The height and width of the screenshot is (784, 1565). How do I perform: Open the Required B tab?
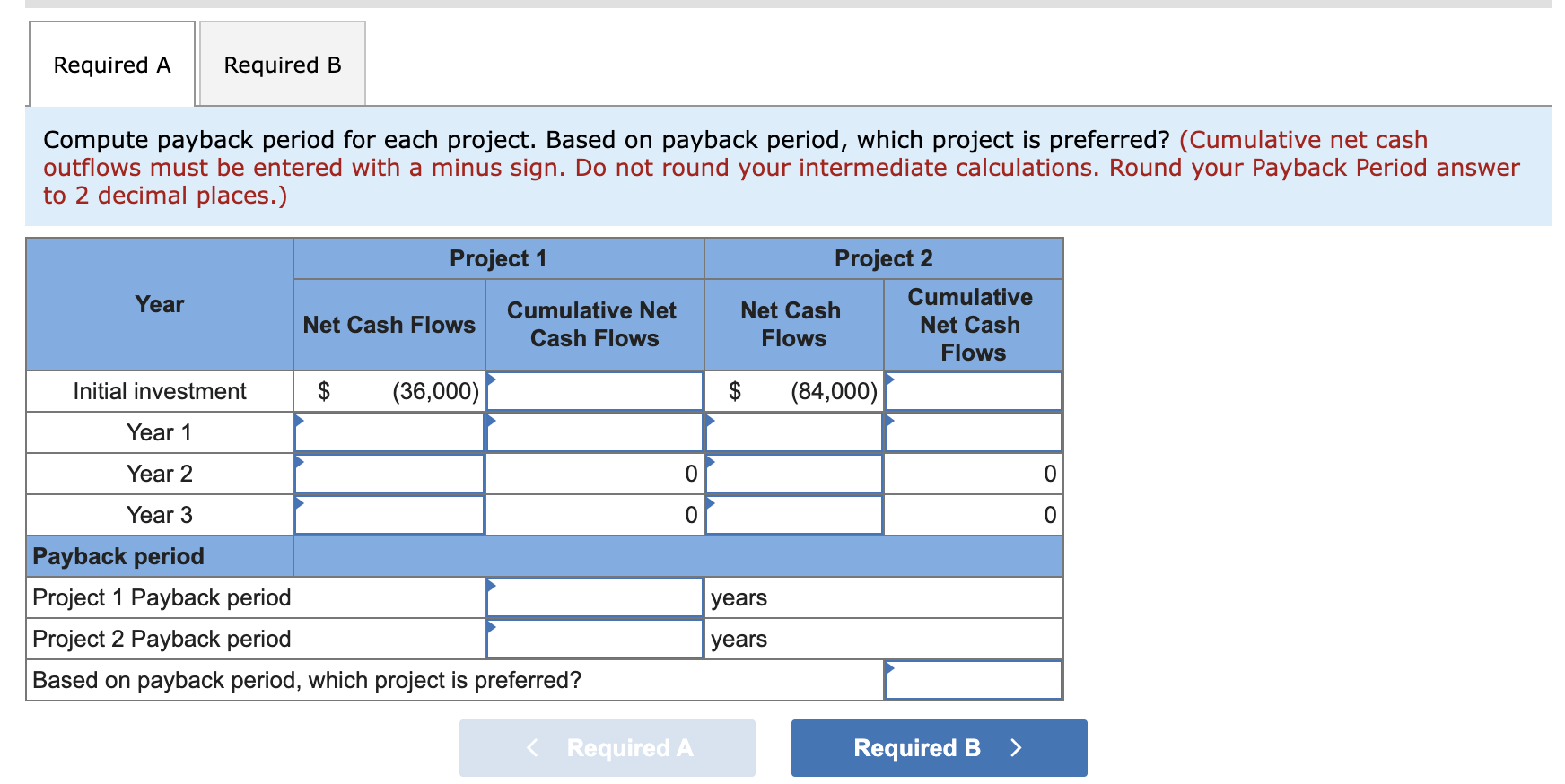point(283,65)
